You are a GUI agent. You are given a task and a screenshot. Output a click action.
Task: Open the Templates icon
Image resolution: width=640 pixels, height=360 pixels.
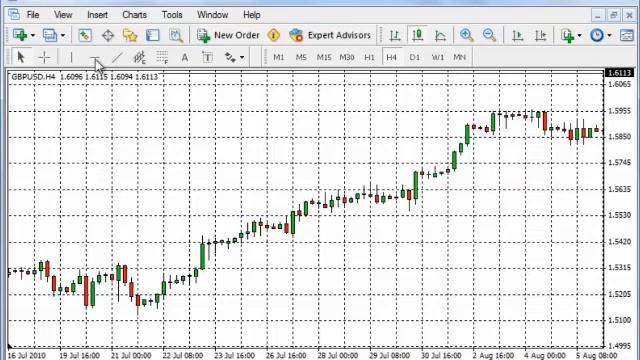pos(627,36)
